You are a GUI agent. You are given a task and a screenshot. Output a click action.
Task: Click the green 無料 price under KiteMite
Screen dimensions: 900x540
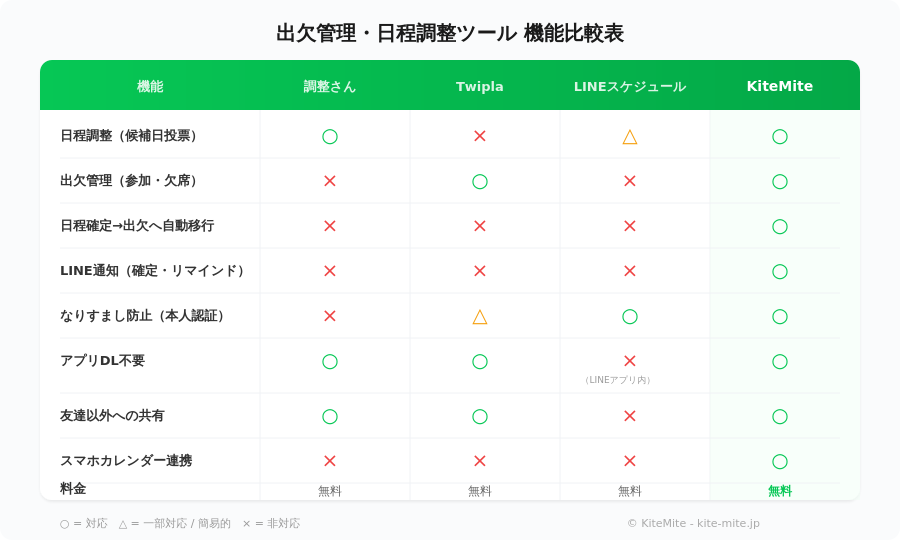[x=780, y=491]
